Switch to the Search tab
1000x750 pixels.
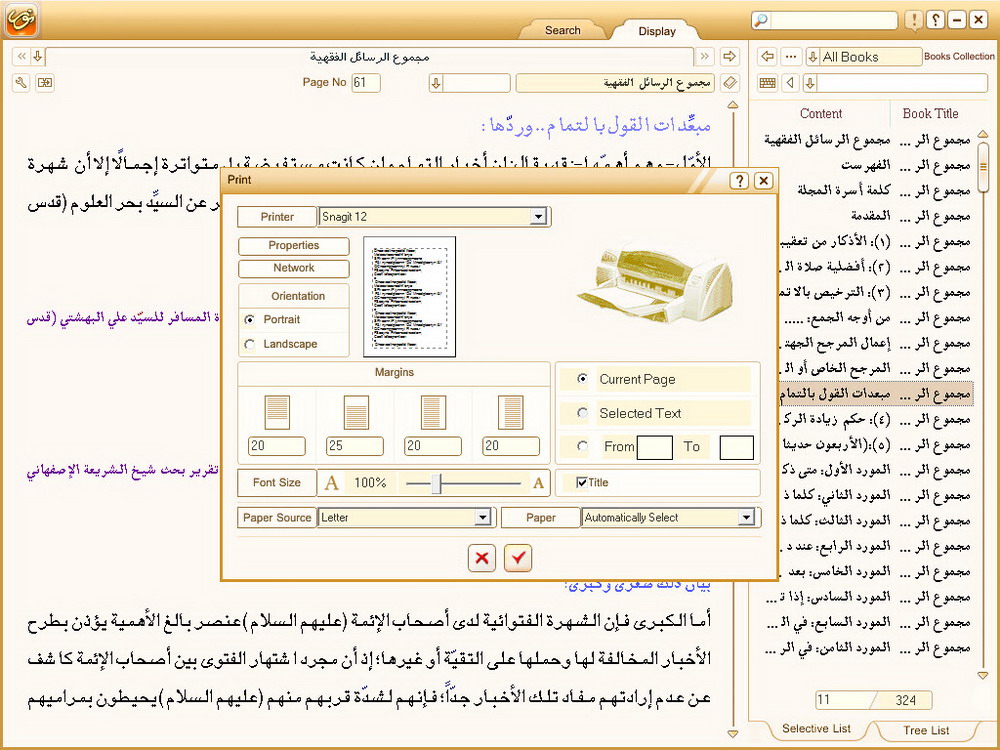point(562,30)
